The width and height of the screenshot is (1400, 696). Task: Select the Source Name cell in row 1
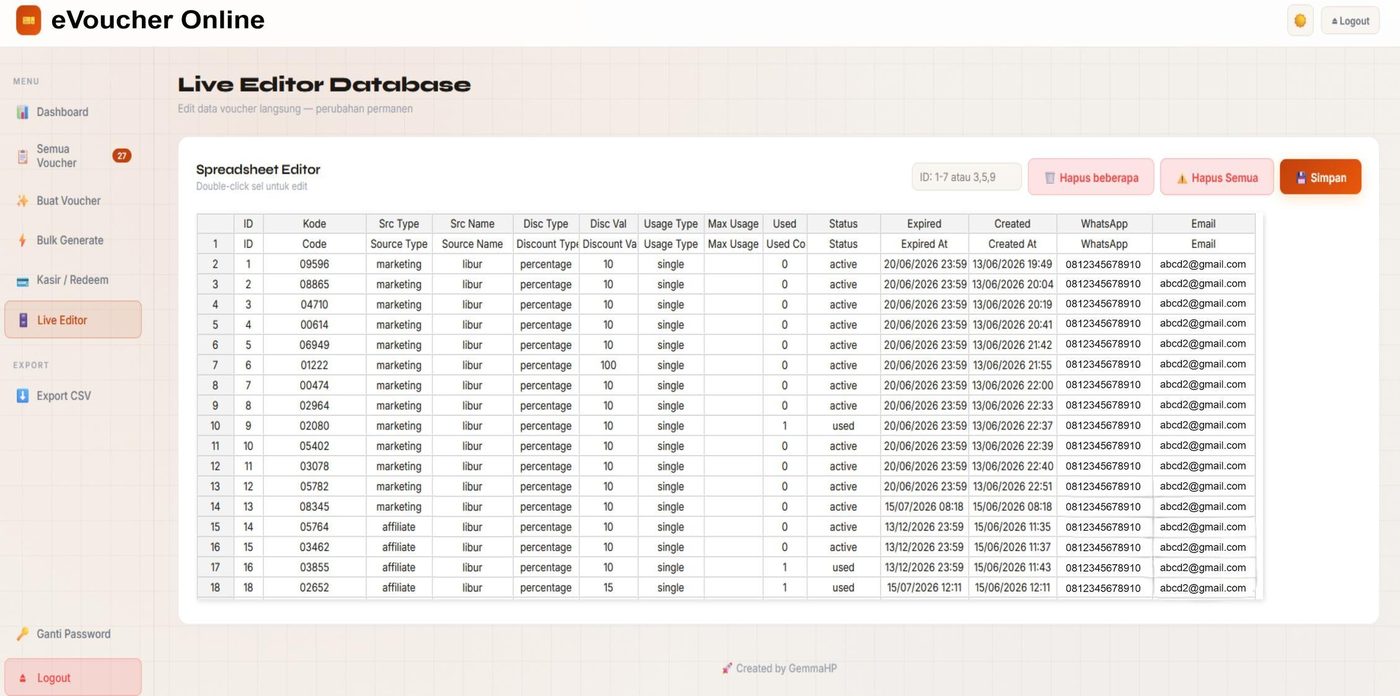pos(472,244)
